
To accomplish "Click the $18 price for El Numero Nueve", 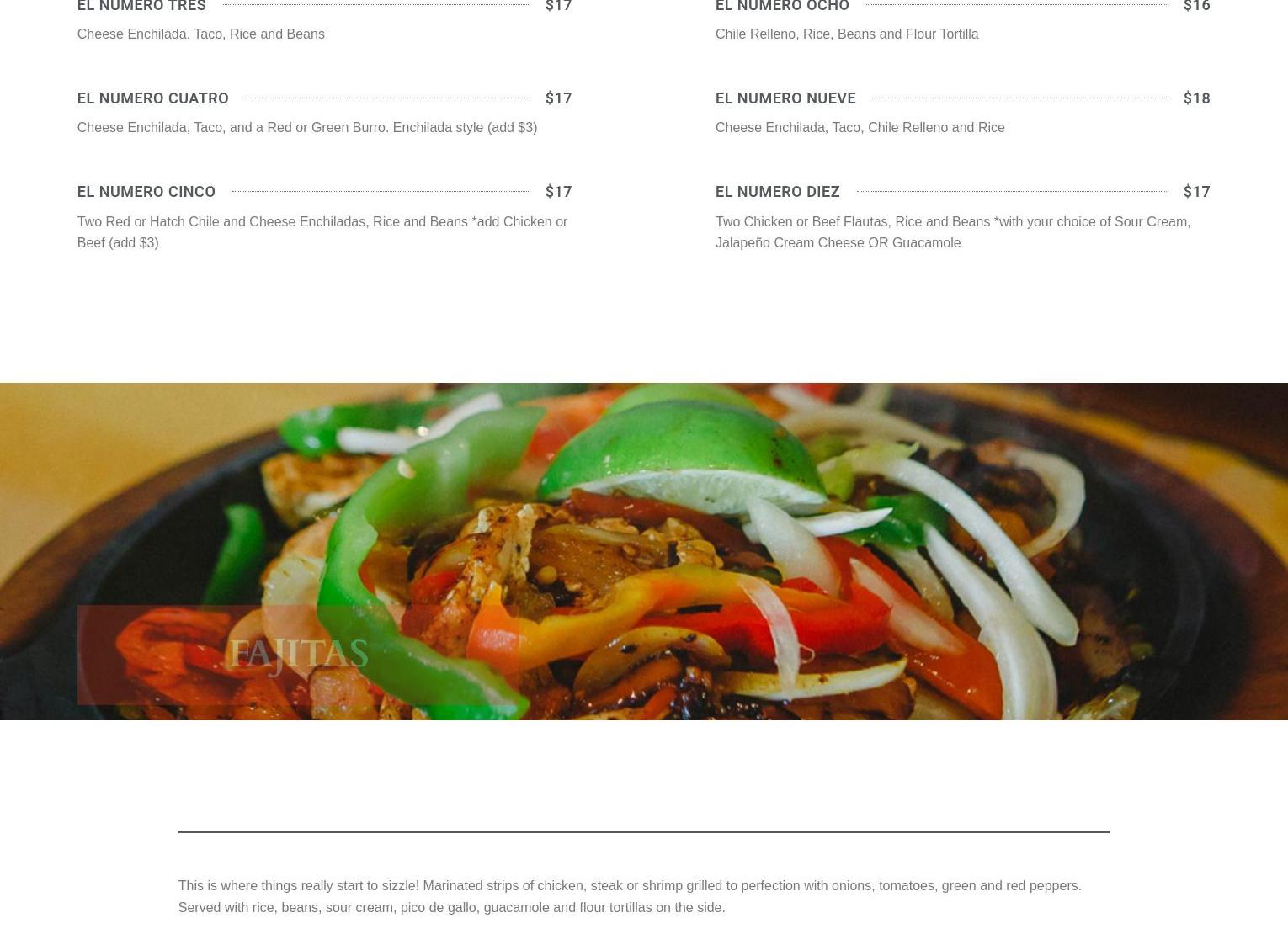I will [1196, 98].
